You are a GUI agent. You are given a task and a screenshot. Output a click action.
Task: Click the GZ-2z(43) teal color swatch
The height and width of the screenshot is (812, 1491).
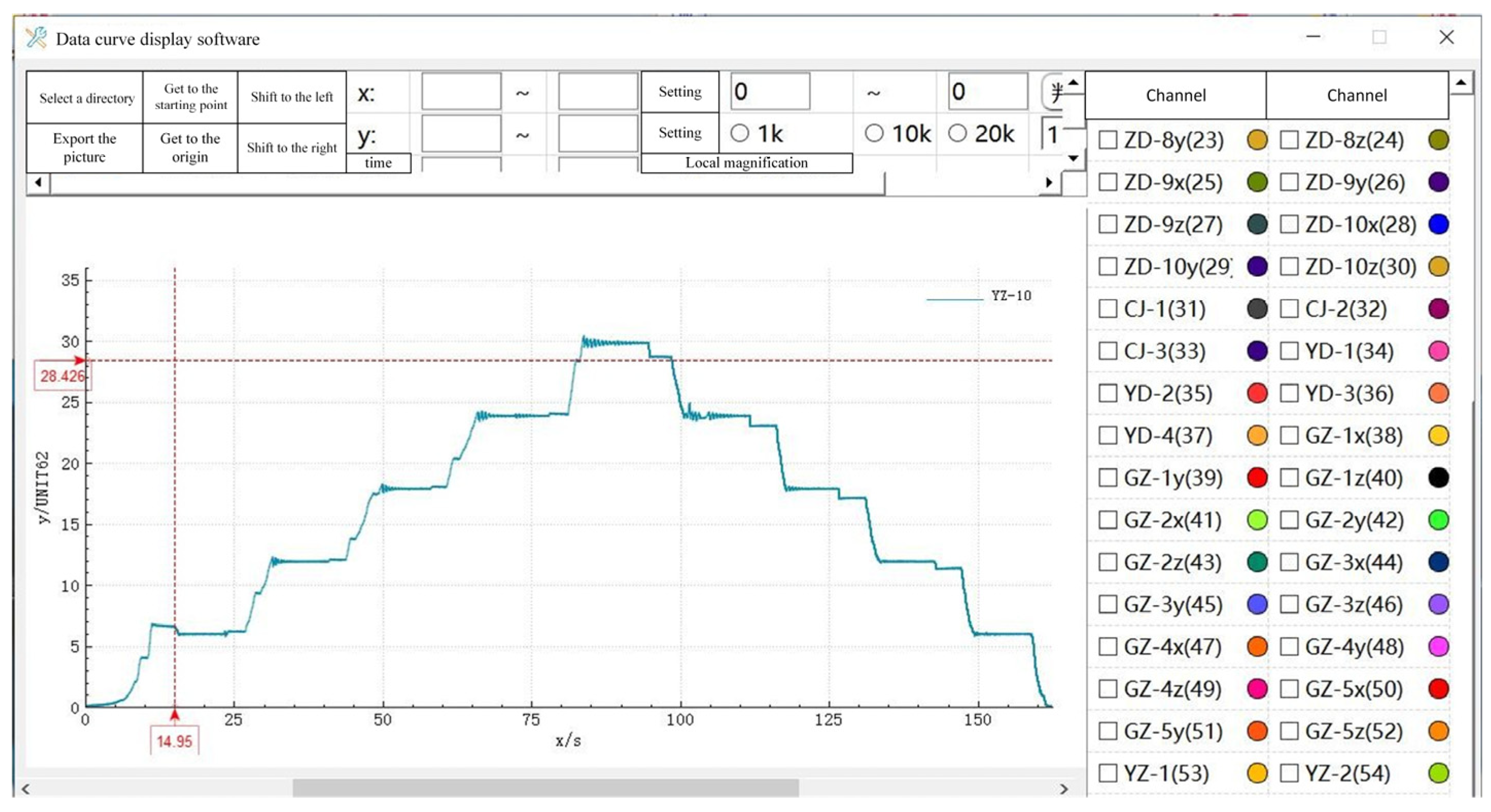1257,562
